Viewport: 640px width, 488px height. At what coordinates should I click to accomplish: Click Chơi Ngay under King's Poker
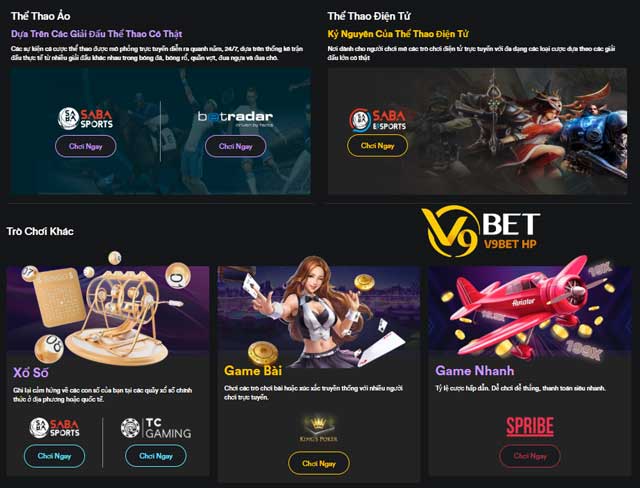[319, 463]
